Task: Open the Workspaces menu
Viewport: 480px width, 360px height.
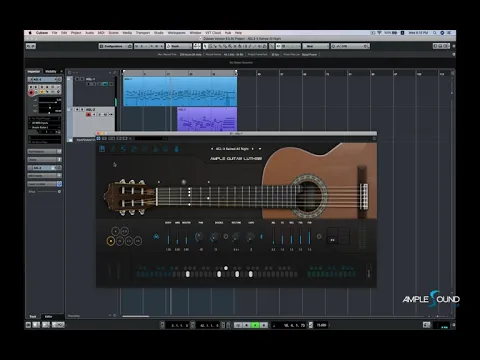Action: tap(176, 33)
